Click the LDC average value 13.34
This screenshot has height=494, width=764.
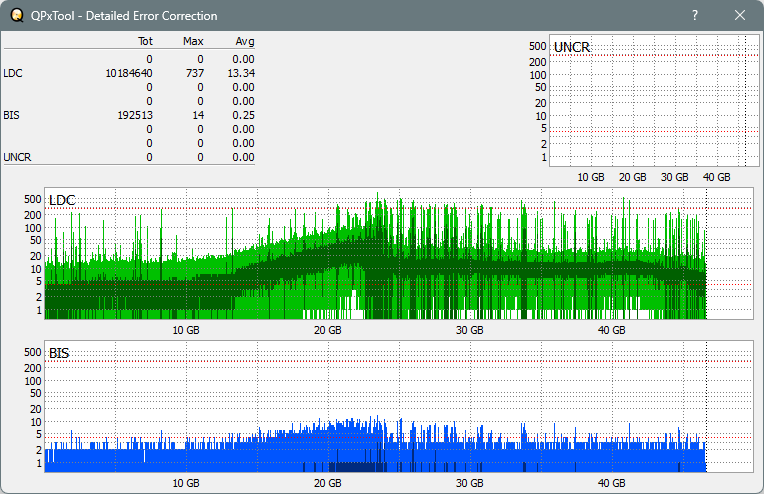coord(242,73)
